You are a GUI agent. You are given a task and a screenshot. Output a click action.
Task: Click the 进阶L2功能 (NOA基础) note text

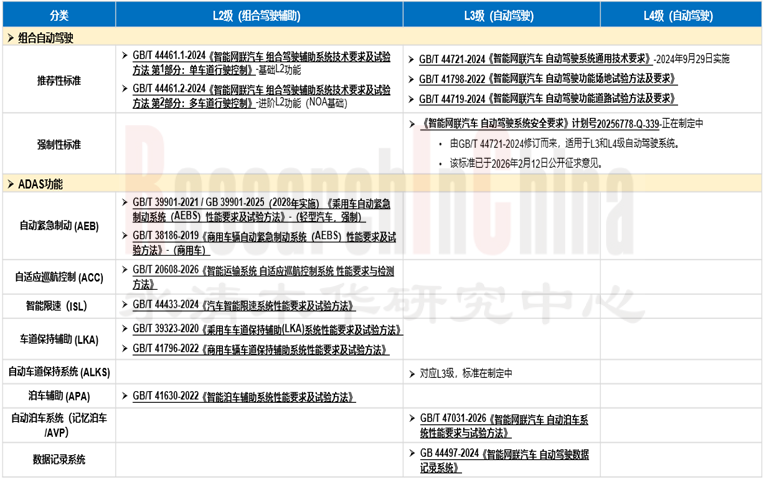click(x=302, y=103)
